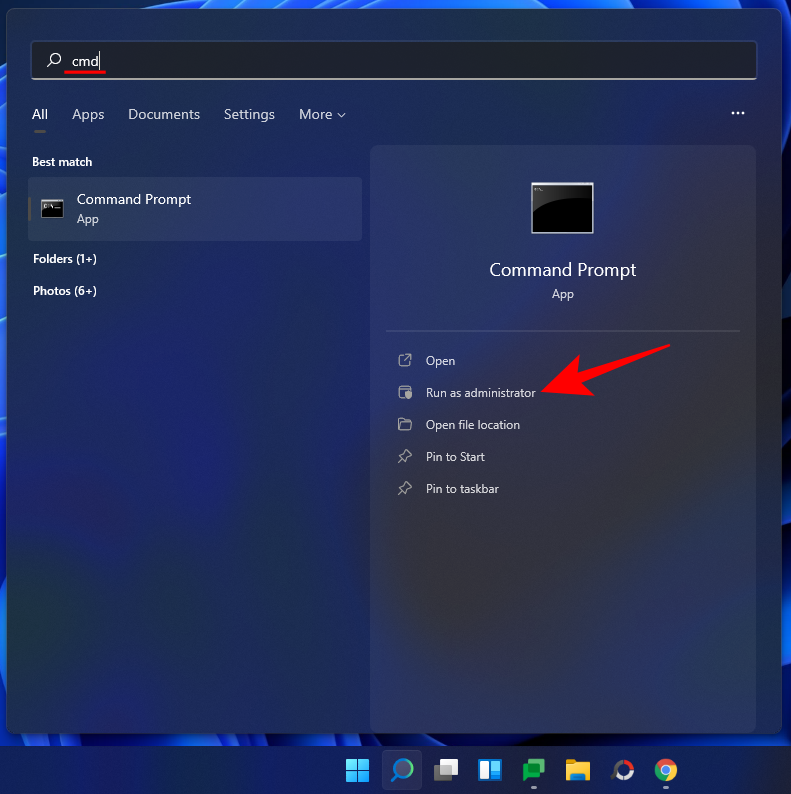Select Pin to Start option
The image size is (791, 794).
tap(455, 457)
